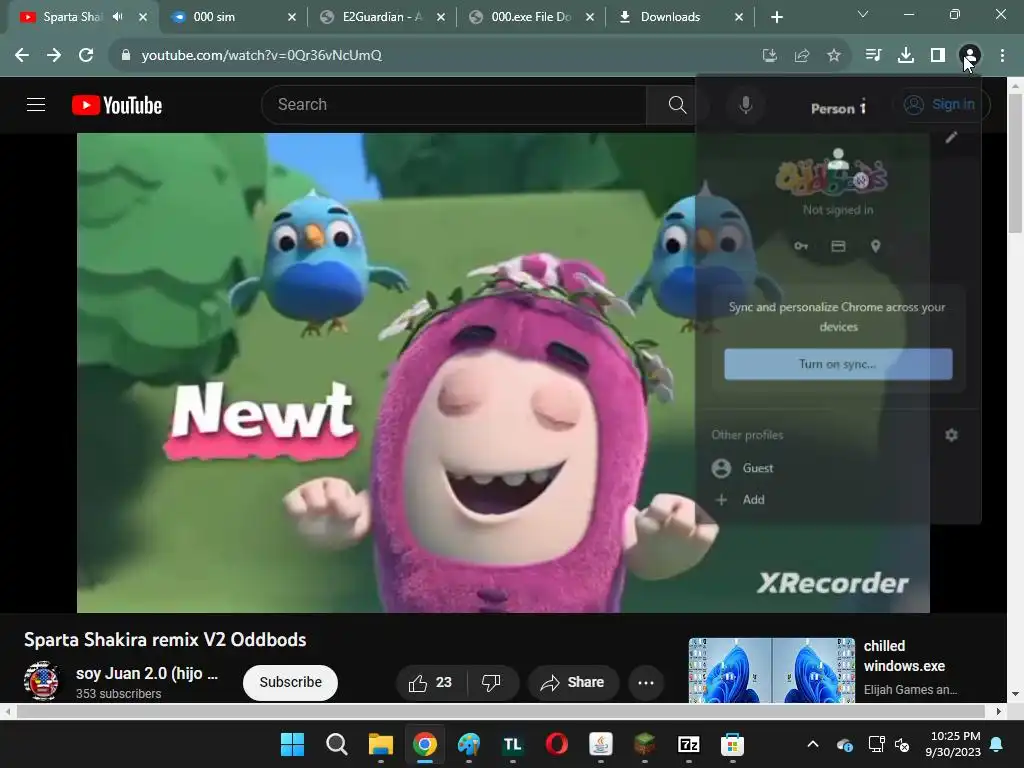Click the video title Sparta Shakira remix V2 Oddbods
This screenshot has height=768, width=1024.
pos(165,639)
